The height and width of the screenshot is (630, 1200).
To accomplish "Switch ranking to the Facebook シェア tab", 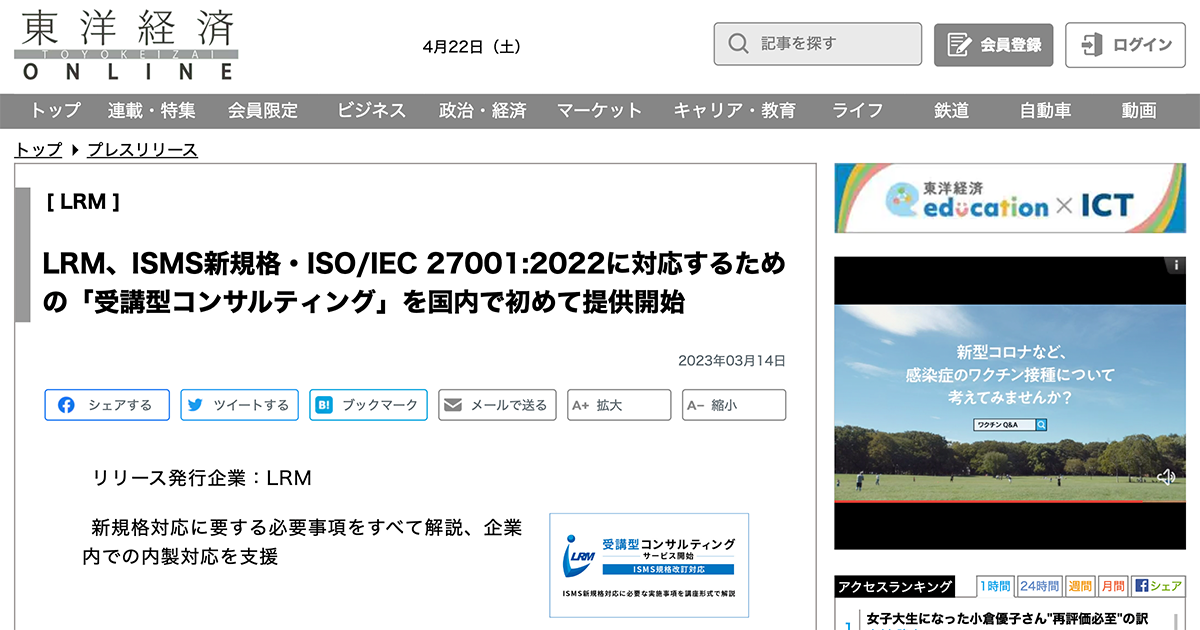I will pyautogui.click(x=1158, y=586).
